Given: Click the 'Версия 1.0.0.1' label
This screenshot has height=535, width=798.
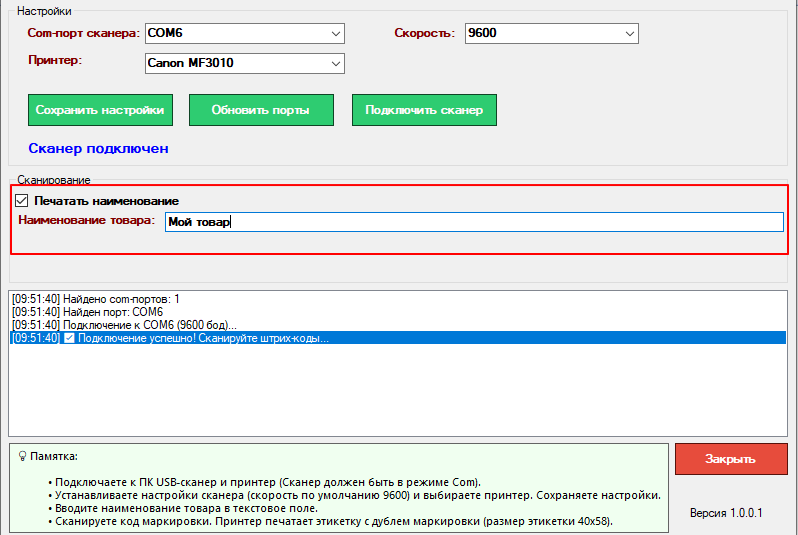Looking at the screenshot, I should [x=726, y=513].
